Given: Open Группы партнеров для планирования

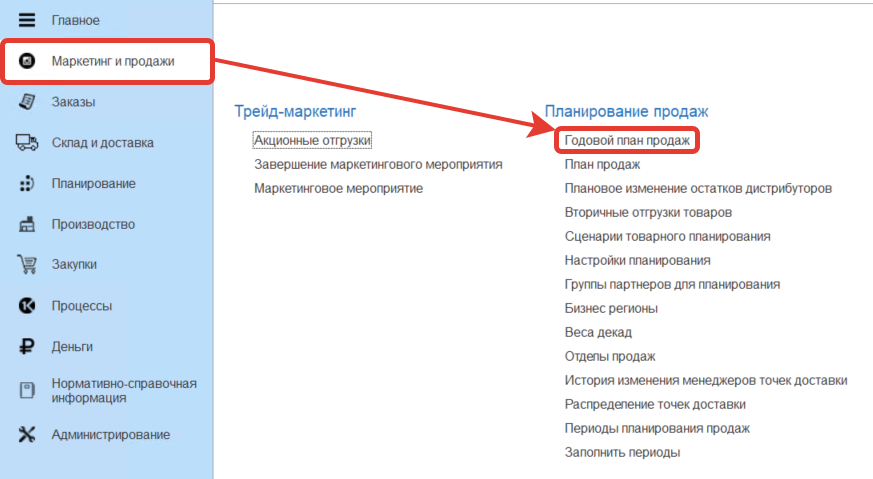Looking at the screenshot, I should [672, 284].
